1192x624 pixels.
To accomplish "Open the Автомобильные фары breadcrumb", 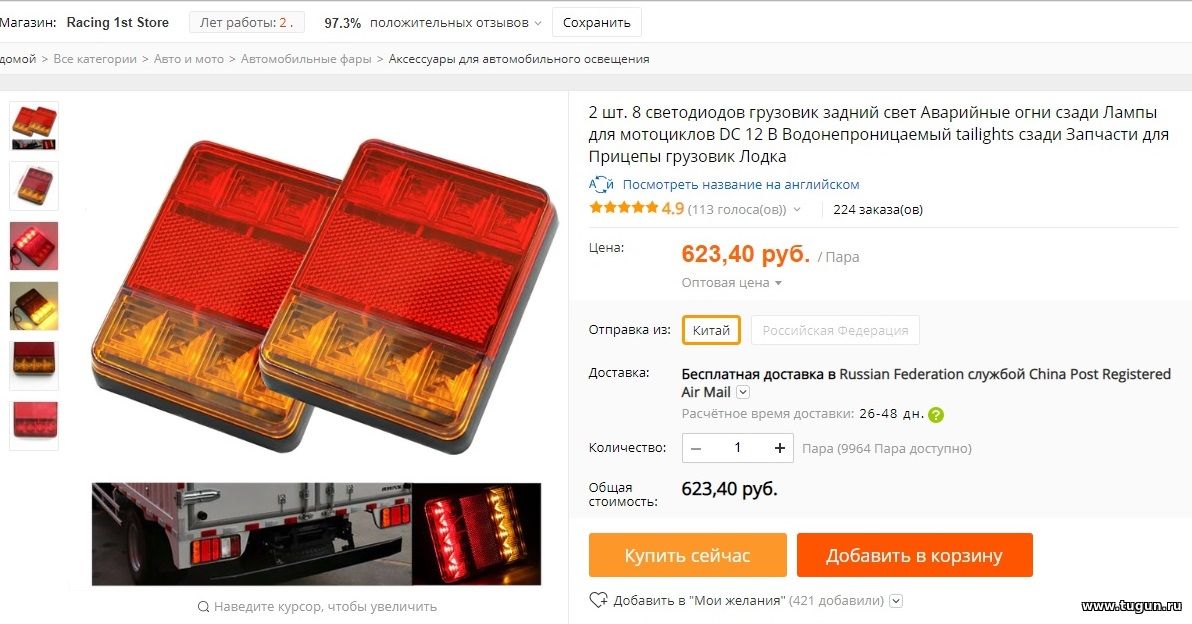I will (306, 59).
